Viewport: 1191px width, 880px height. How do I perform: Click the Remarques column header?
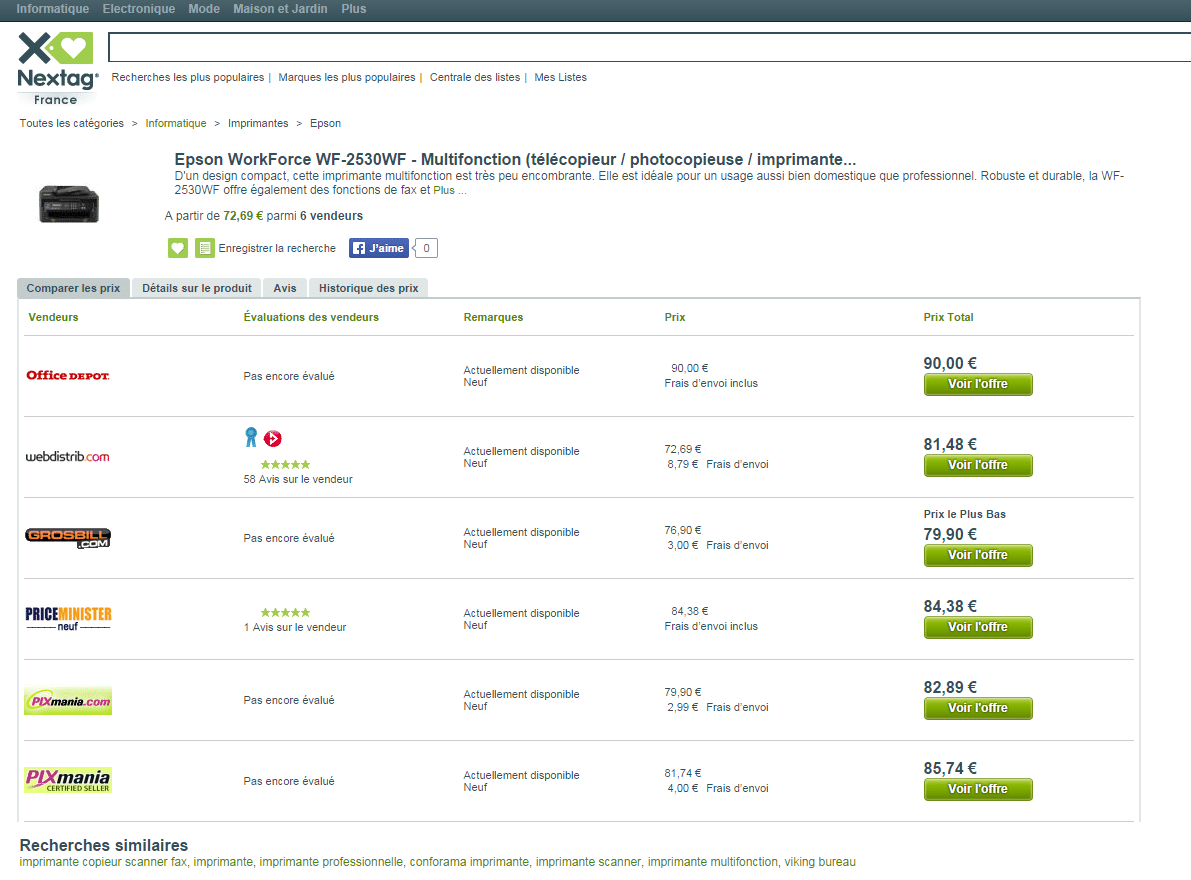coord(493,317)
